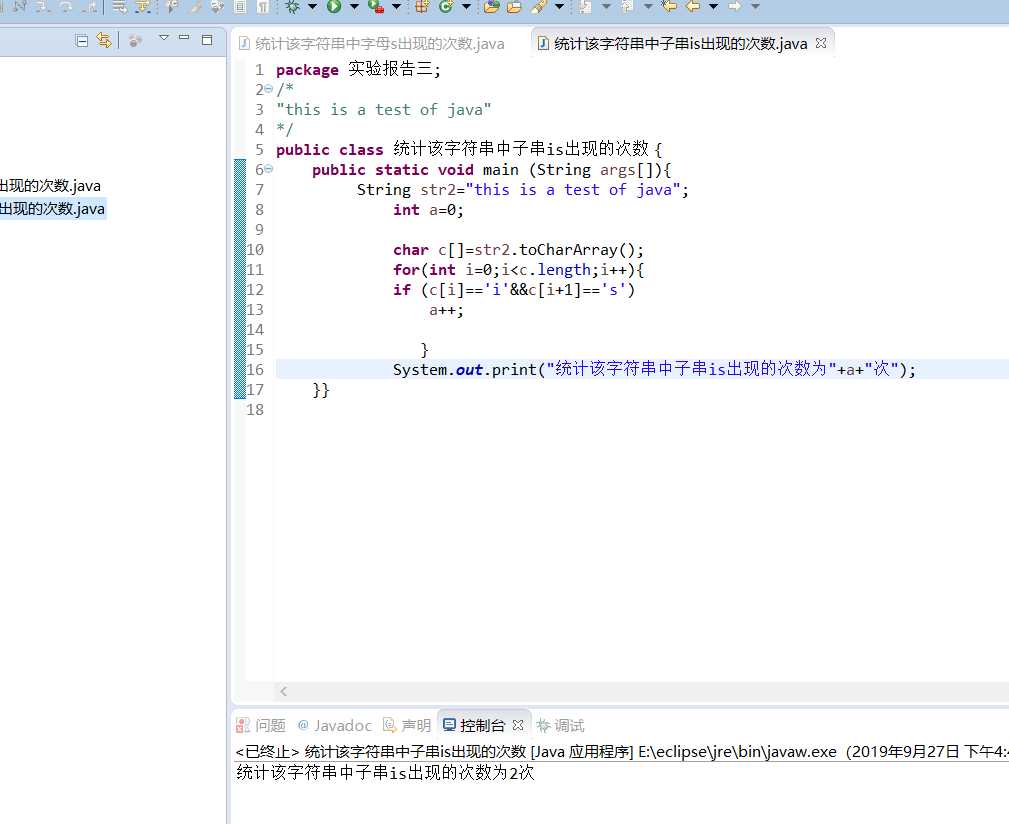The width and height of the screenshot is (1009, 824).
Task: Maximize the Package Explorer panel
Action: click(x=207, y=39)
